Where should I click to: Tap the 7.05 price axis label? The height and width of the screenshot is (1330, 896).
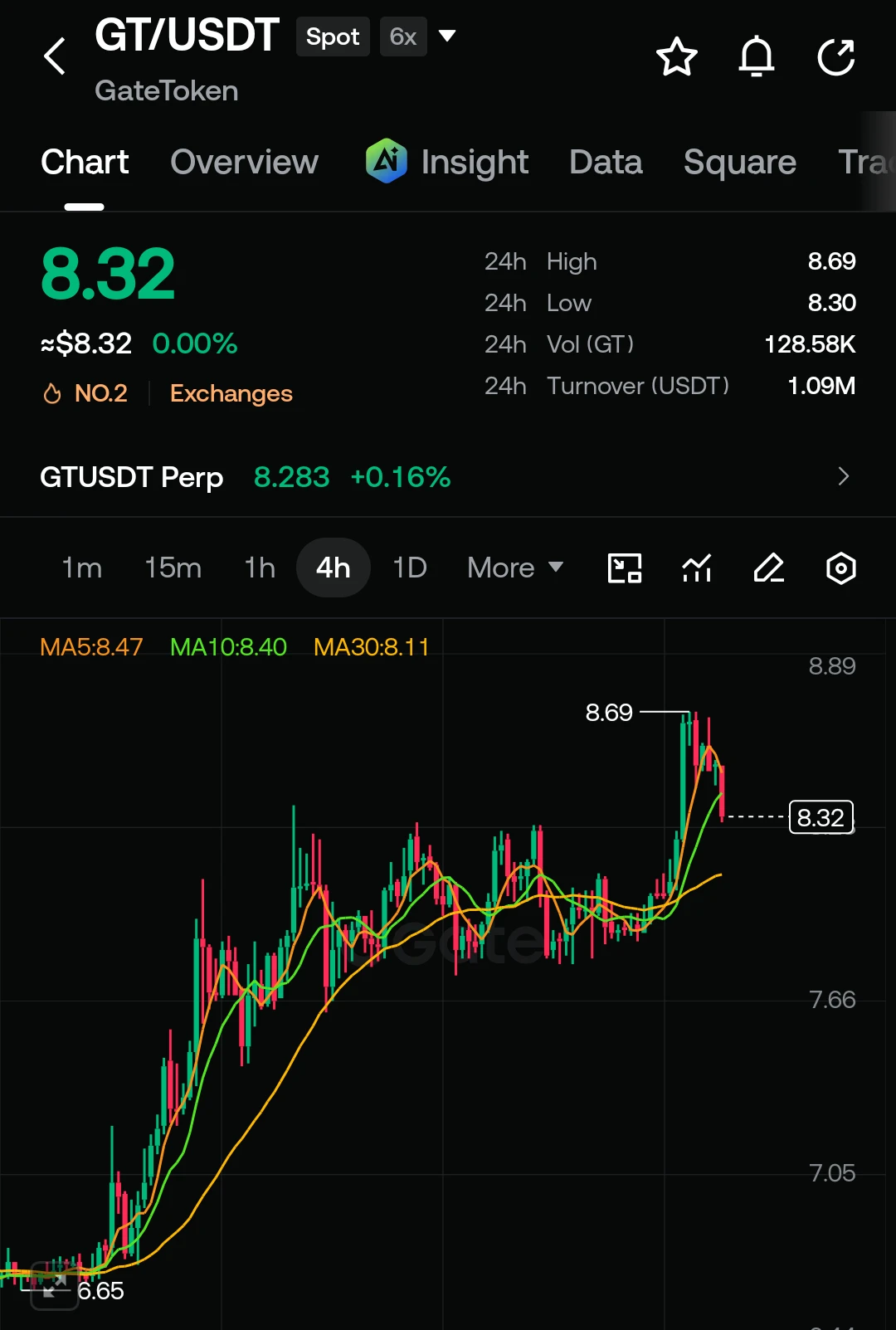click(832, 1173)
